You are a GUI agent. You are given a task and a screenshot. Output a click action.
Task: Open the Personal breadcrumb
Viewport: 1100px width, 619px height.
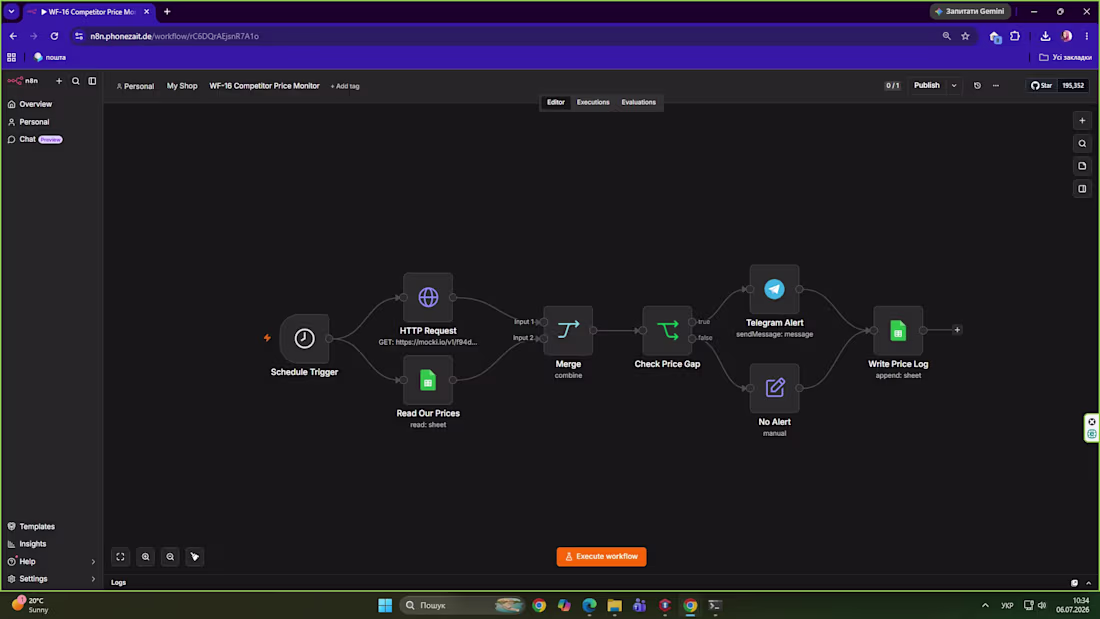point(135,86)
